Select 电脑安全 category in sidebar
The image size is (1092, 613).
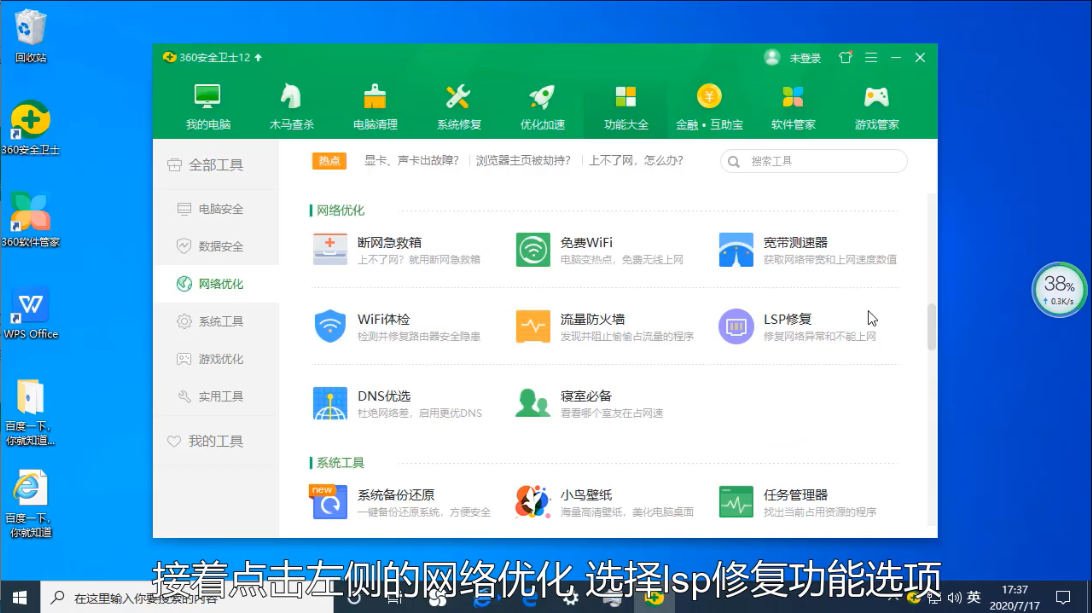click(220, 209)
